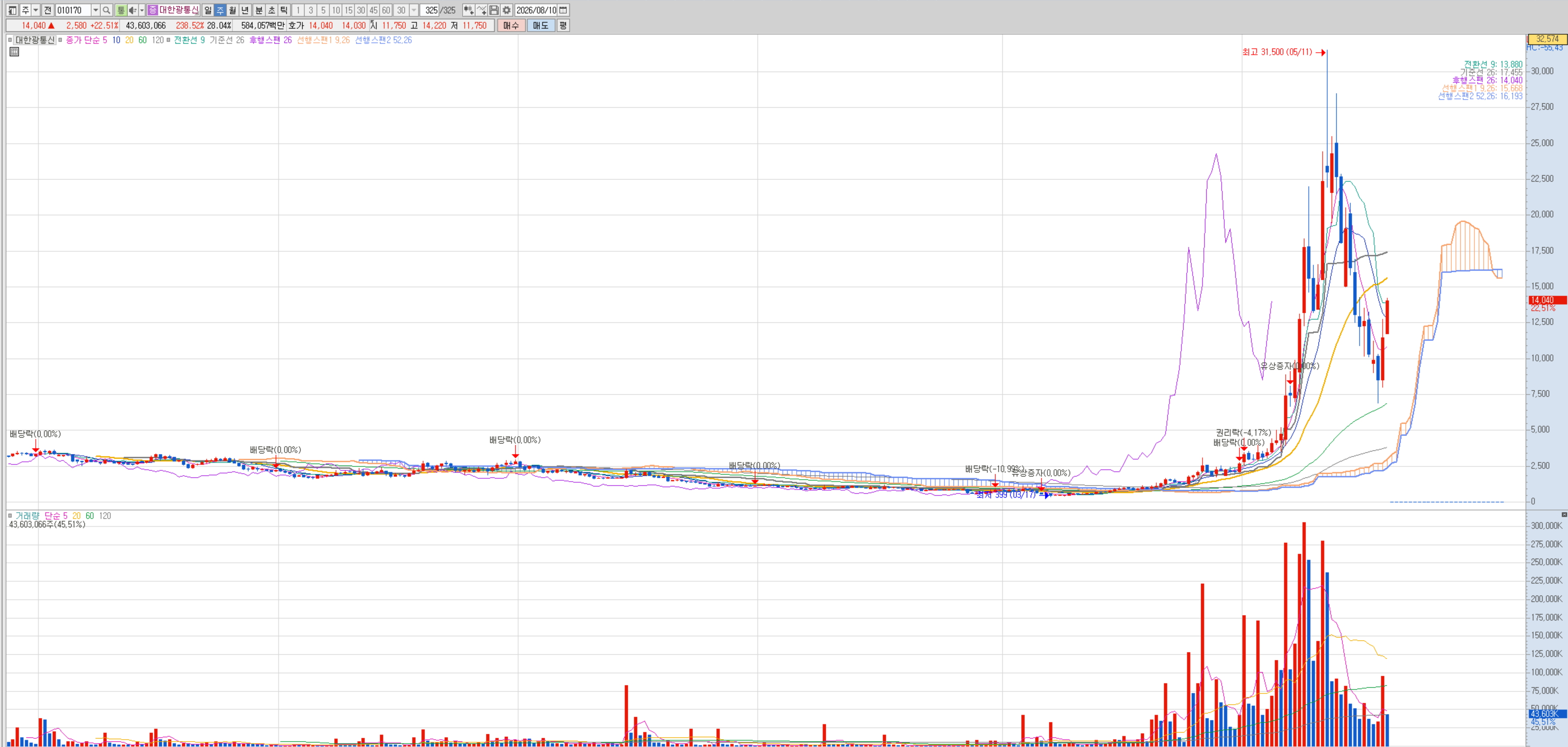The width and height of the screenshot is (1568, 747).
Task: Expand the stock code history dropdown
Action: pos(95,11)
